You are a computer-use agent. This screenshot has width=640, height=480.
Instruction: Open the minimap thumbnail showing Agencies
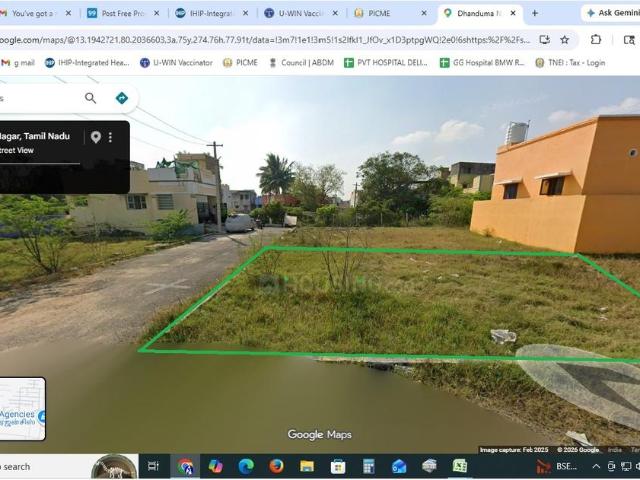(22, 409)
